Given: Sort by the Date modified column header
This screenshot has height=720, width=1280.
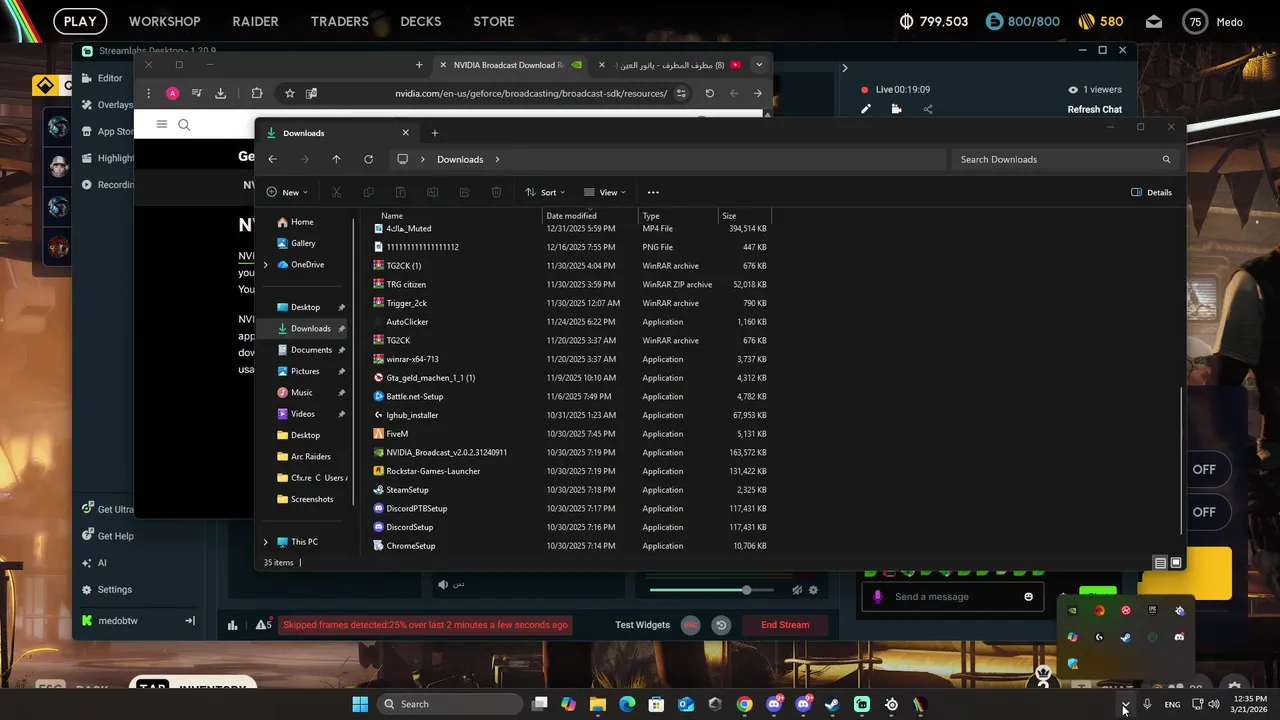Looking at the screenshot, I should [591, 216].
